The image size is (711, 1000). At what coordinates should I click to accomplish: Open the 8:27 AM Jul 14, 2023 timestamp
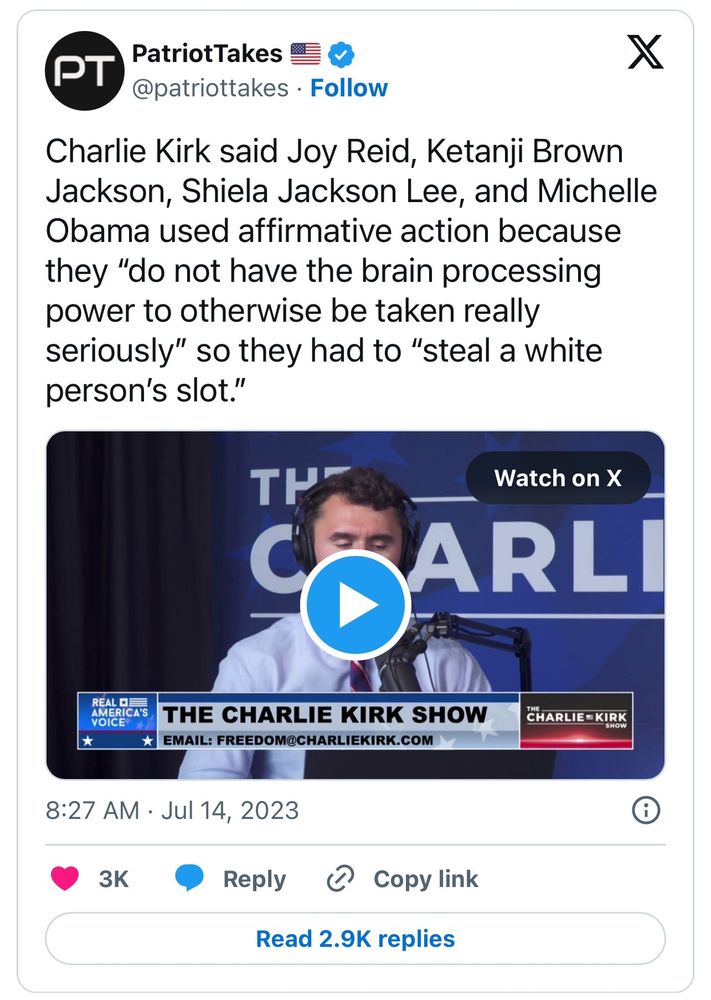(x=172, y=811)
